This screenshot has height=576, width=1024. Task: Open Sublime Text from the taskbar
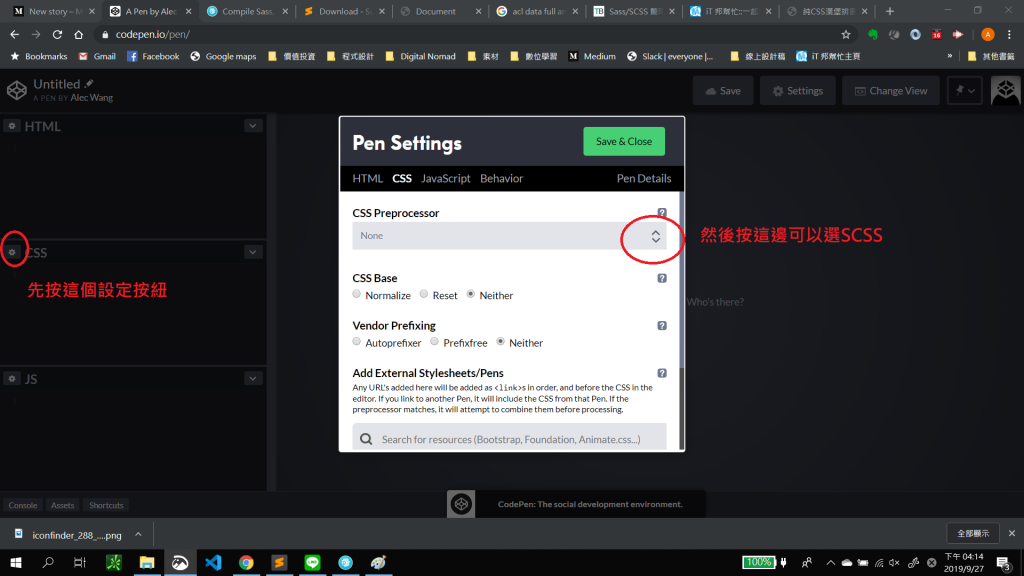coord(280,562)
